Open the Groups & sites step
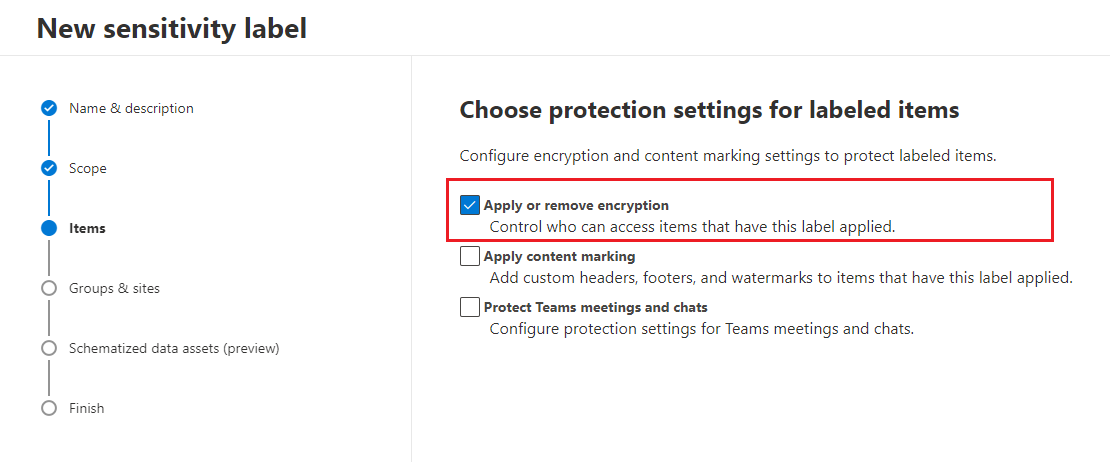The image size is (1110, 462). point(114,288)
